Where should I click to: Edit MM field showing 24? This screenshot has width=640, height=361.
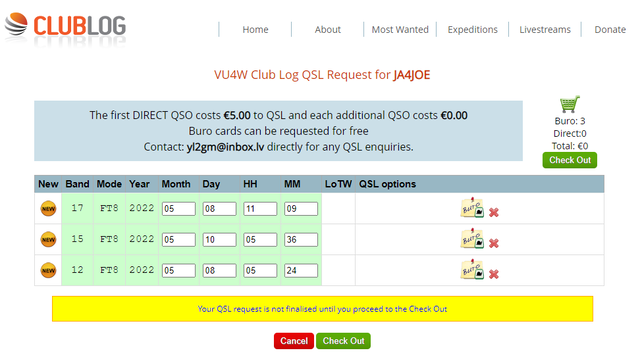coord(301,270)
